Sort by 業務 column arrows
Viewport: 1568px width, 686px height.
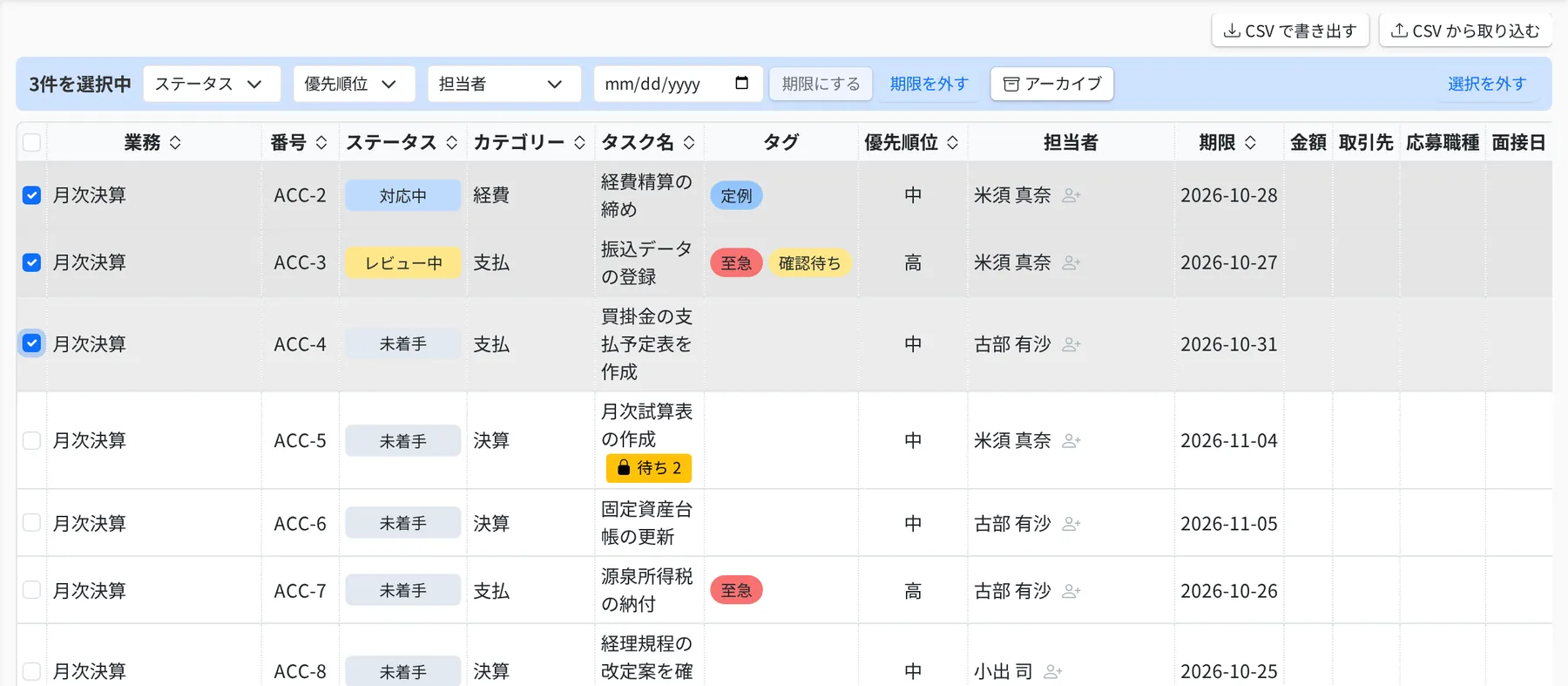(x=175, y=142)
